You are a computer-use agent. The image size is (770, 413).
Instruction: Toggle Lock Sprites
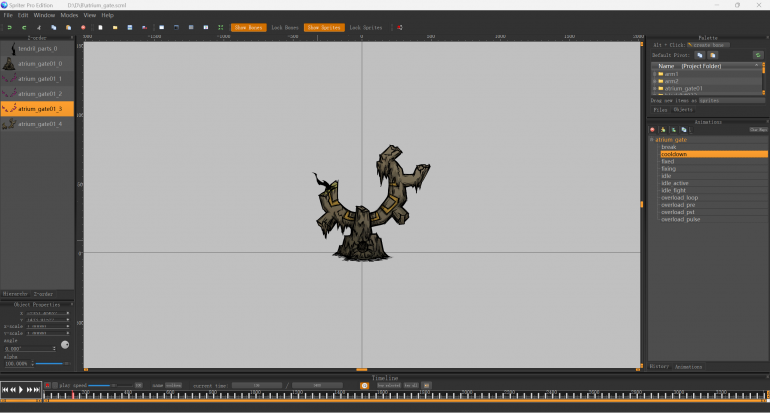point(366,28)
